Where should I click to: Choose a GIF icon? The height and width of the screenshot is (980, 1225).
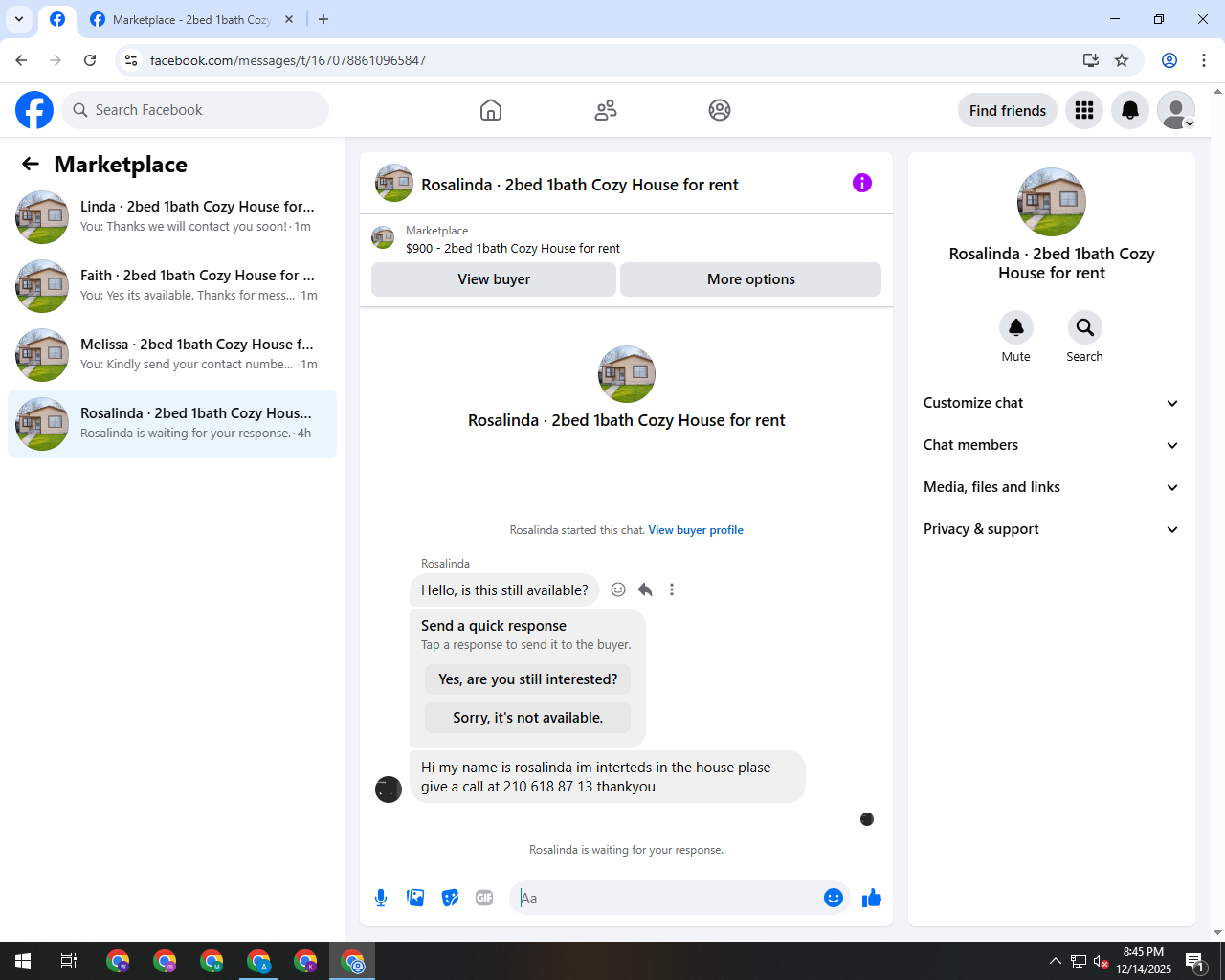(484, 898)
